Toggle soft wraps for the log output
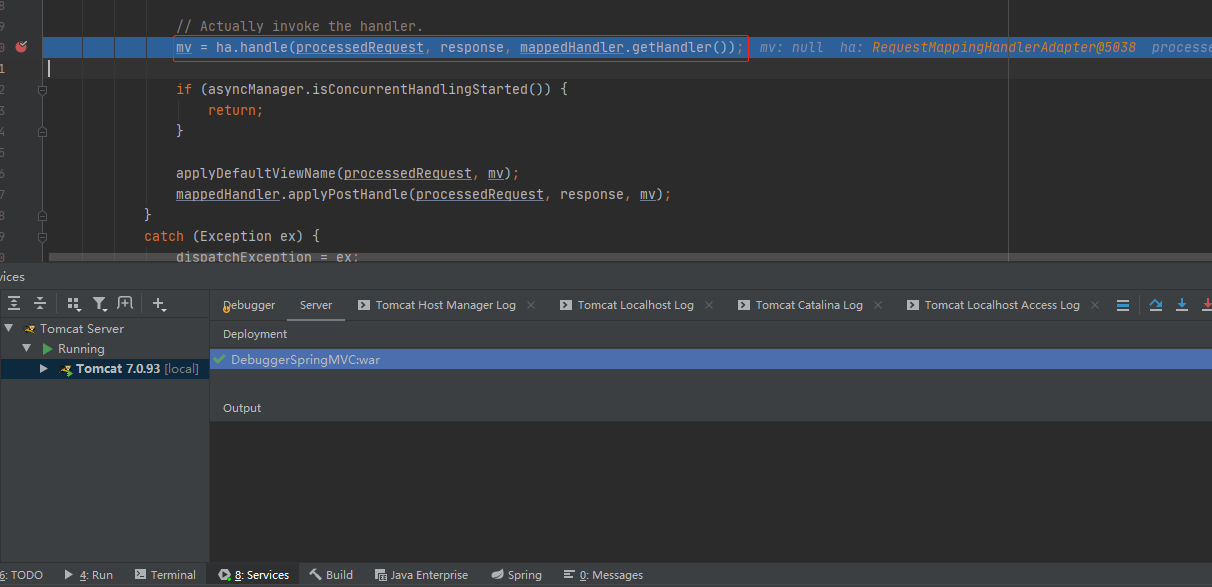Viewport: 1212px width, 587px height. click(1123, 304)
